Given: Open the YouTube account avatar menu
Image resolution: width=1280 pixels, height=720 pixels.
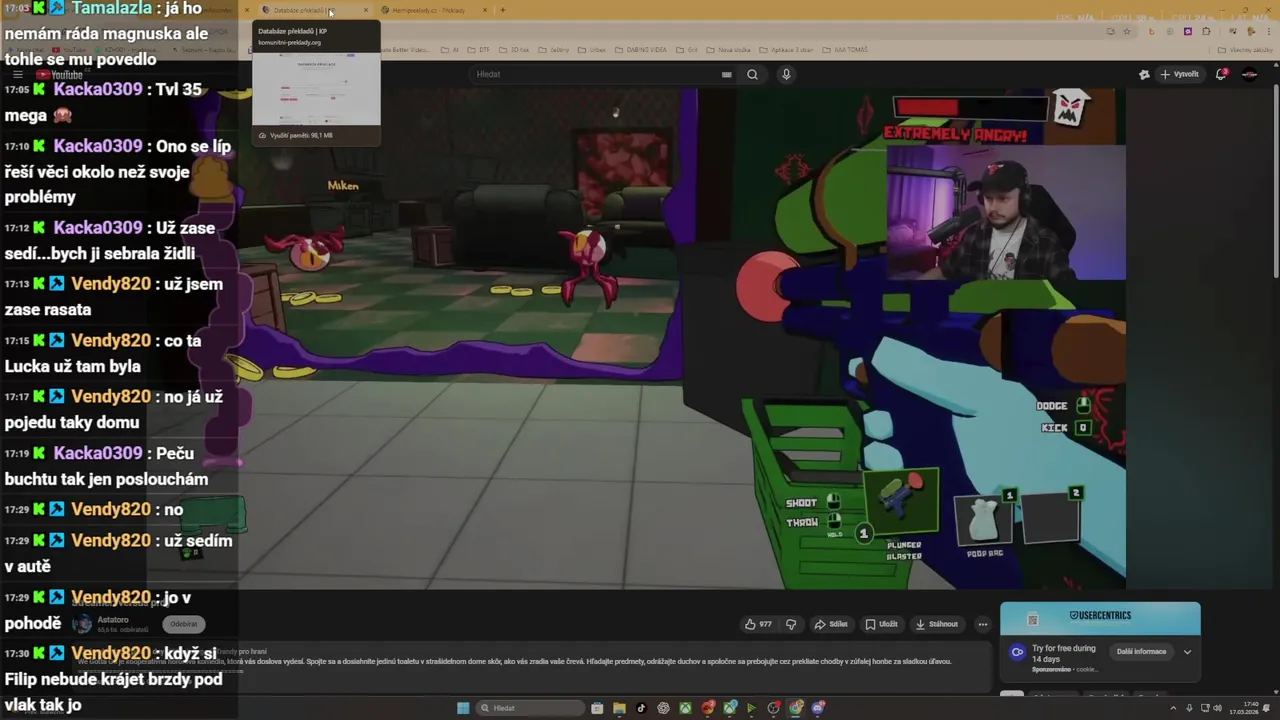Looking at the screenshot, I should pyautogui.click(x=1249, y=74).
